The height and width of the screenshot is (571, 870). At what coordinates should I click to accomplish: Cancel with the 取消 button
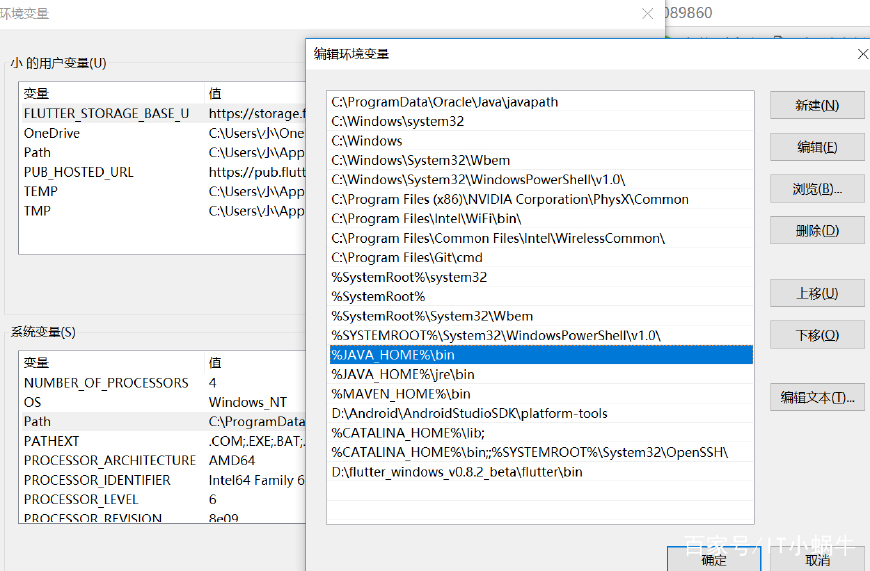point(817,559)
